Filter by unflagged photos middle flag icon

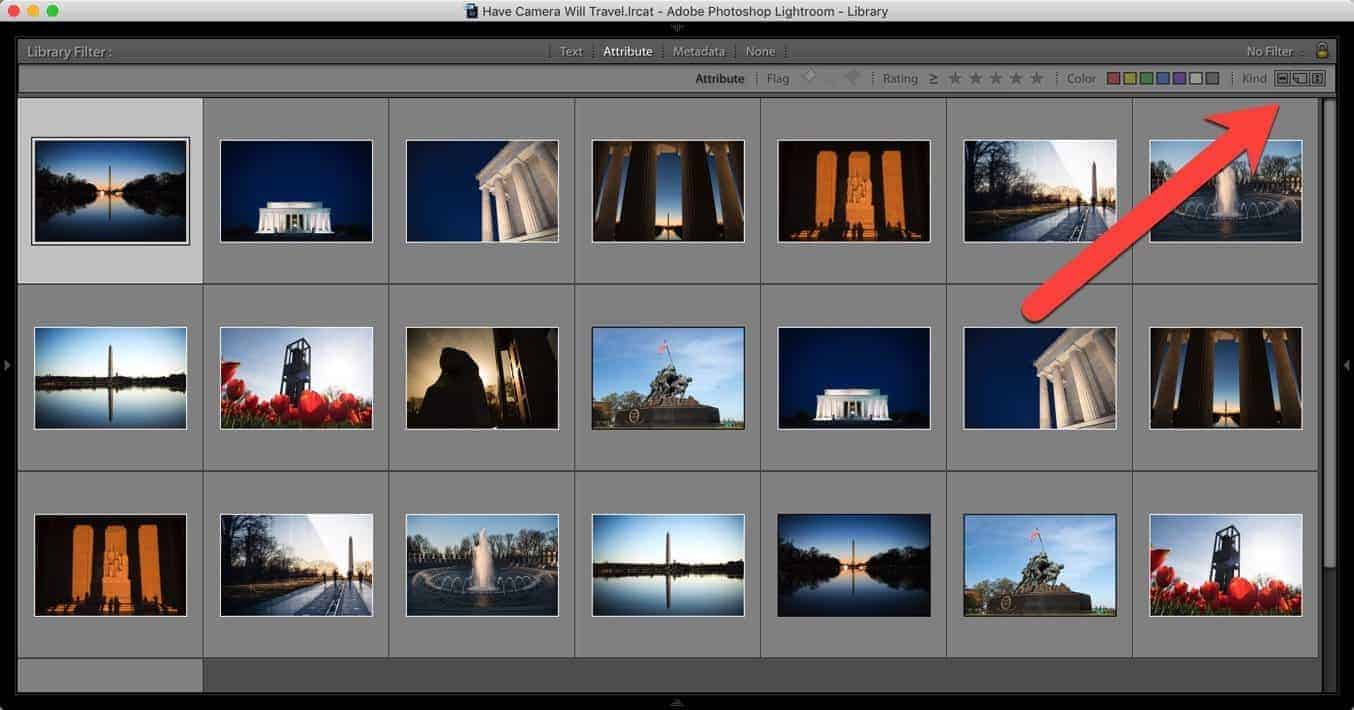point(831,77)
